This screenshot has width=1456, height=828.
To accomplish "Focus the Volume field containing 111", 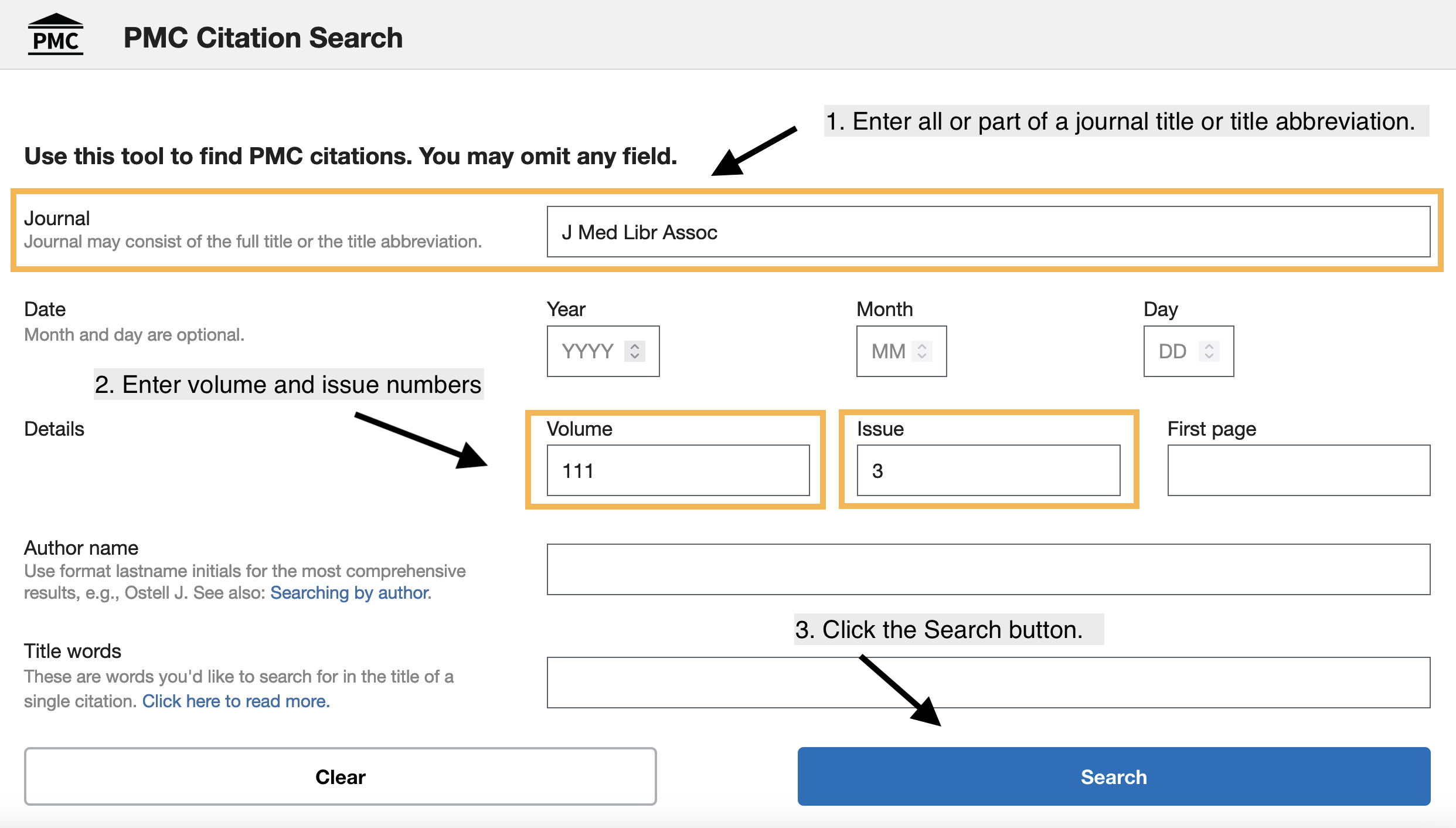I will point(678,470).
